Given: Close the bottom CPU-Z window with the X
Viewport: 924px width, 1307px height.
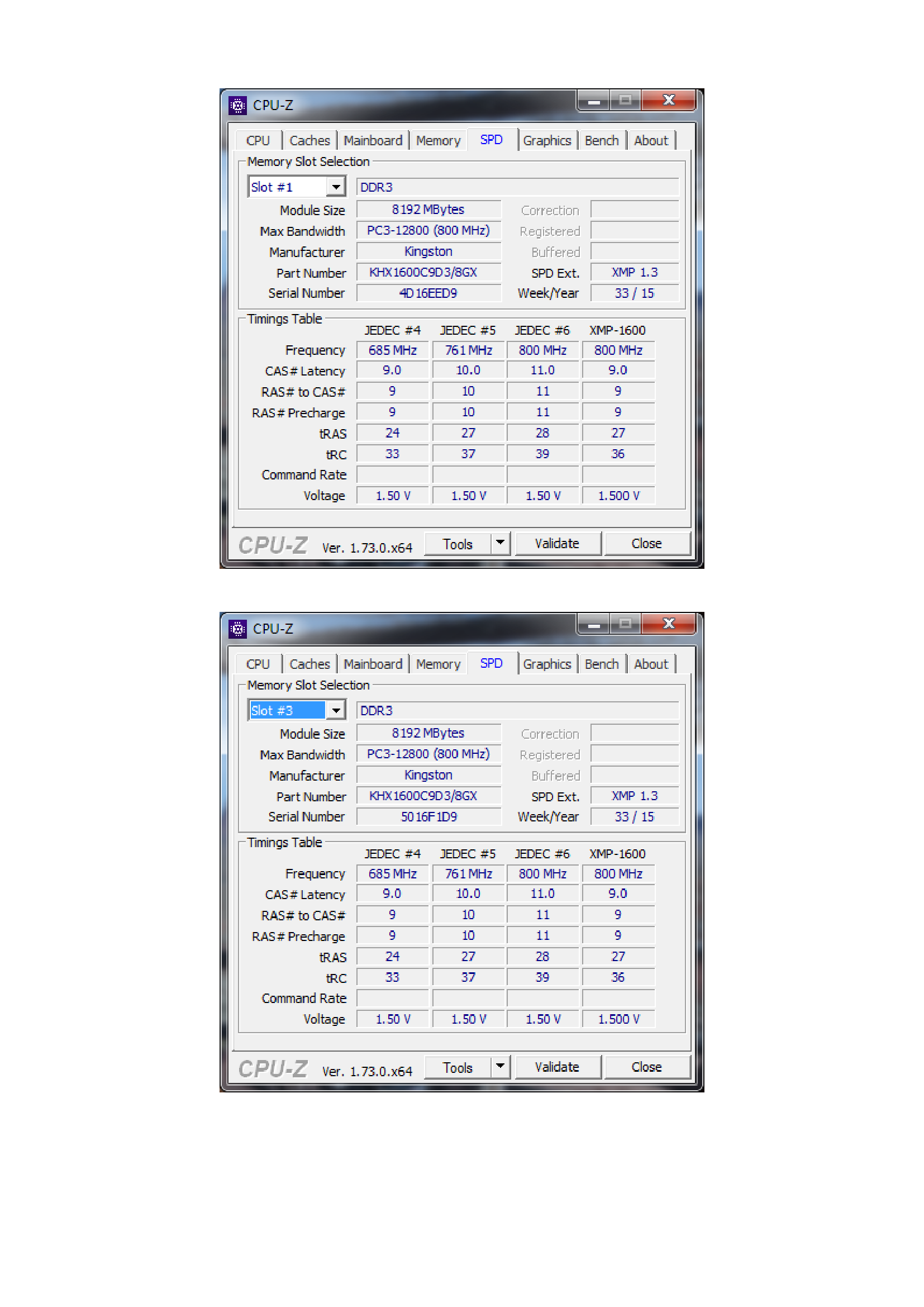Looking at the screenshot, I should pyautogui.click(x=669, y=625).
